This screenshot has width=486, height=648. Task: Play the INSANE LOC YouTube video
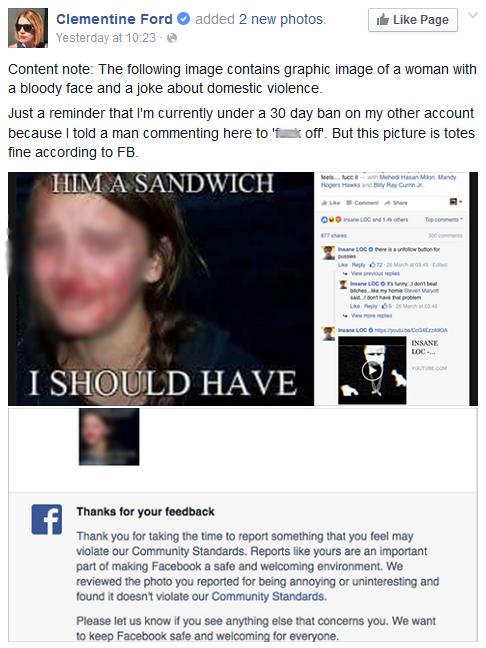point(372,370)
